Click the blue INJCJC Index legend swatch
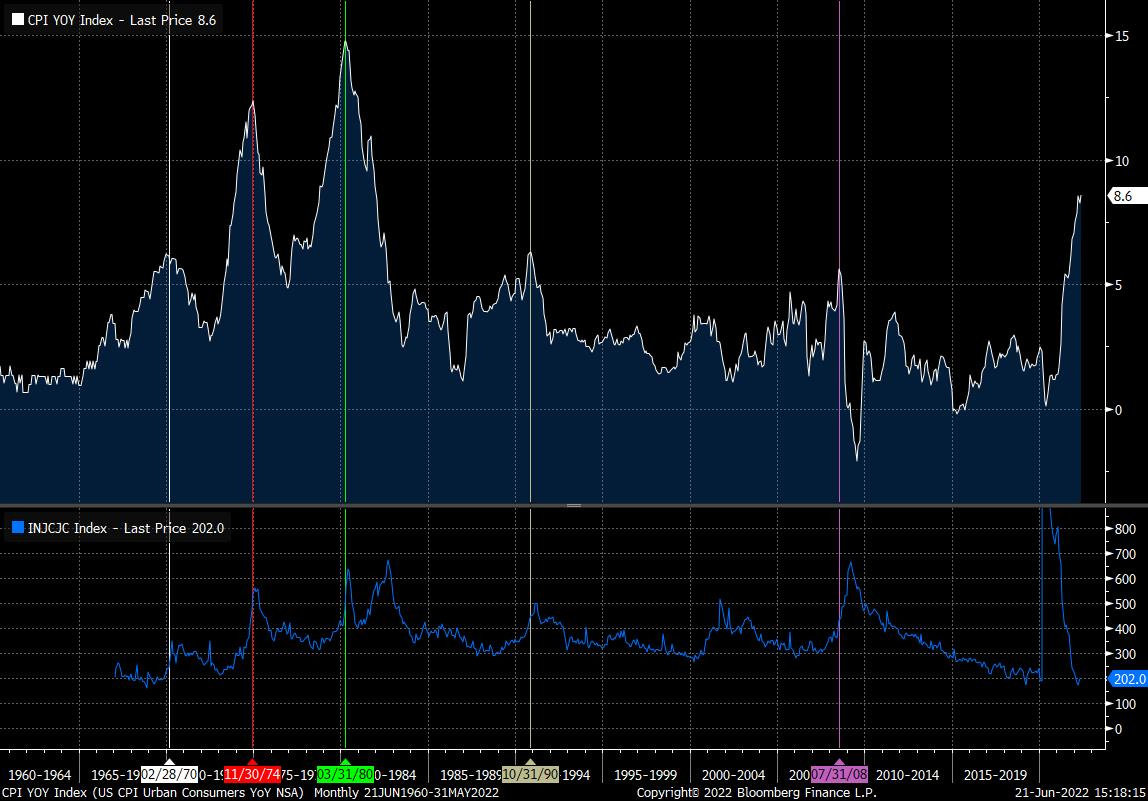The image size is (1148, 801). pos(18,527)
